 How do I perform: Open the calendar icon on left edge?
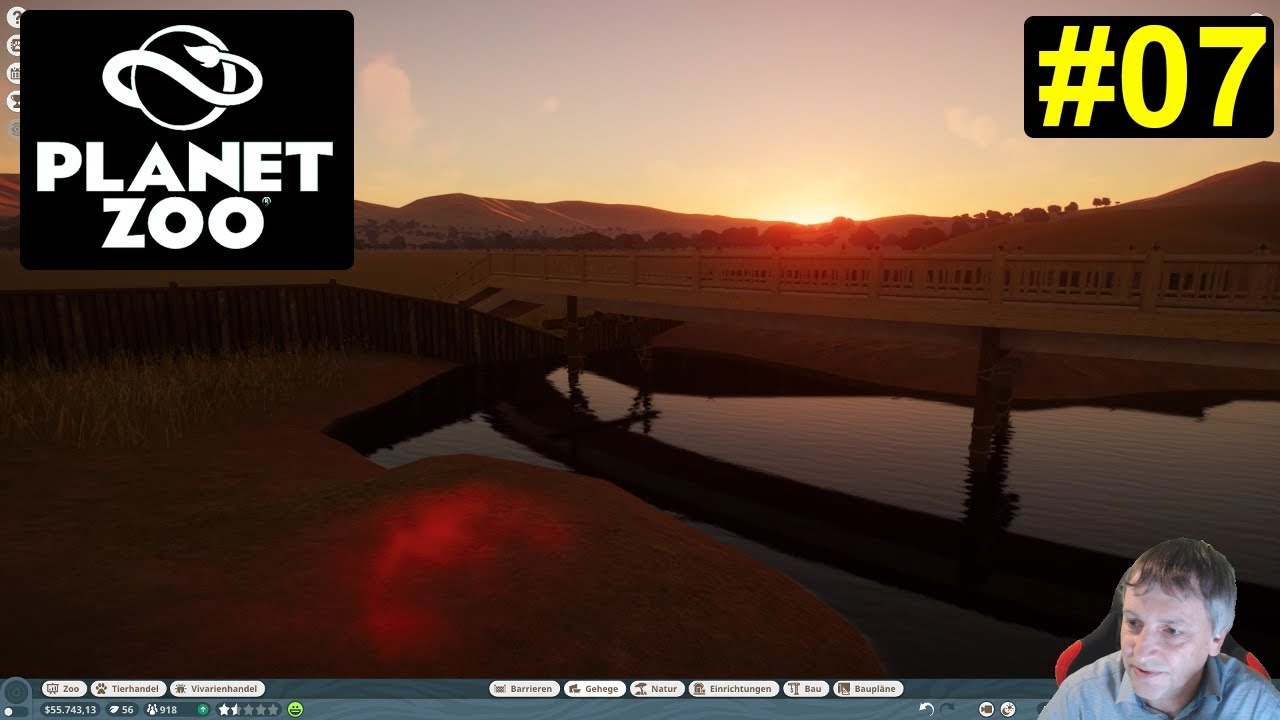click(15, 73)
